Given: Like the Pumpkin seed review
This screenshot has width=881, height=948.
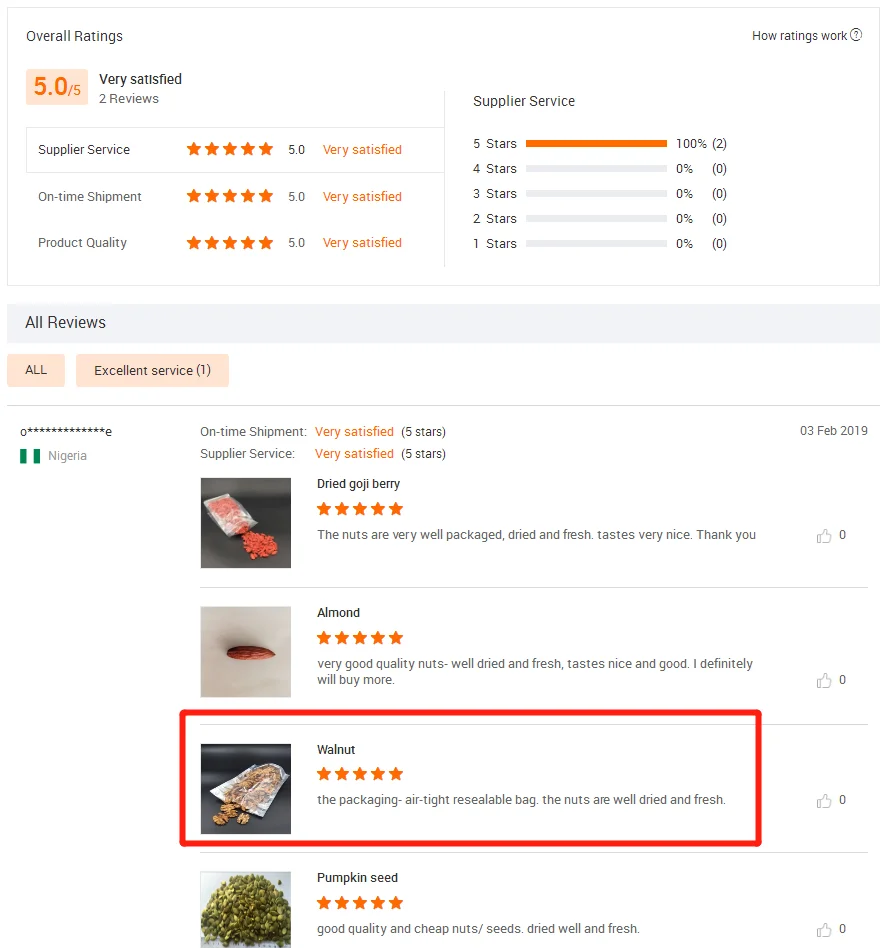Looking at the screenshot, I should tap(824, 930).
